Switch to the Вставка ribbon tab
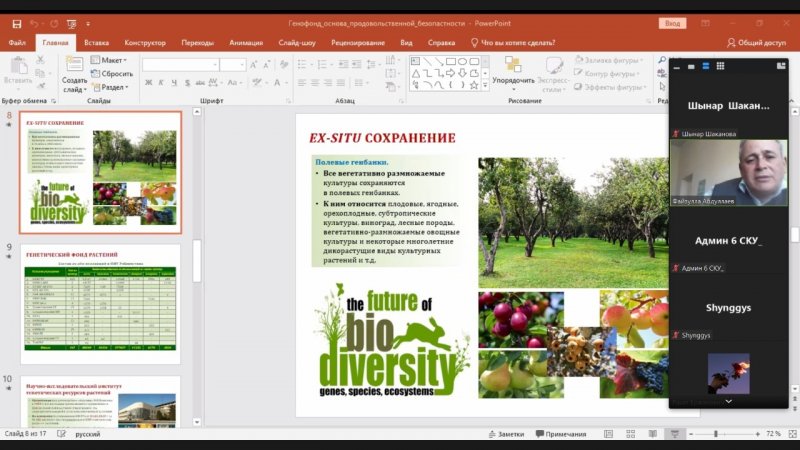 [x=96, y=43]
